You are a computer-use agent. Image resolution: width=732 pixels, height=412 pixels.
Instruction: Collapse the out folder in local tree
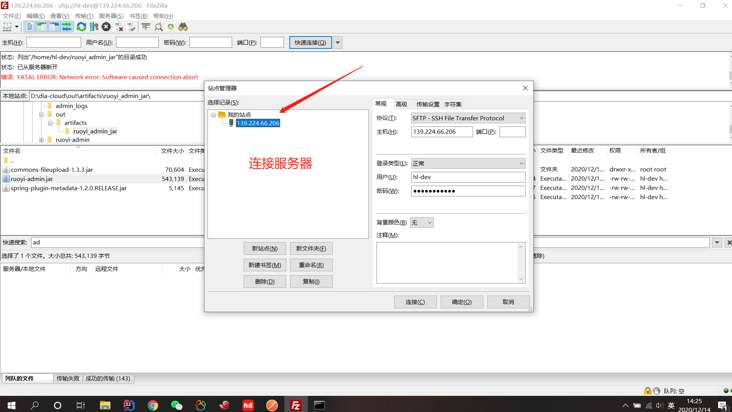42,114
